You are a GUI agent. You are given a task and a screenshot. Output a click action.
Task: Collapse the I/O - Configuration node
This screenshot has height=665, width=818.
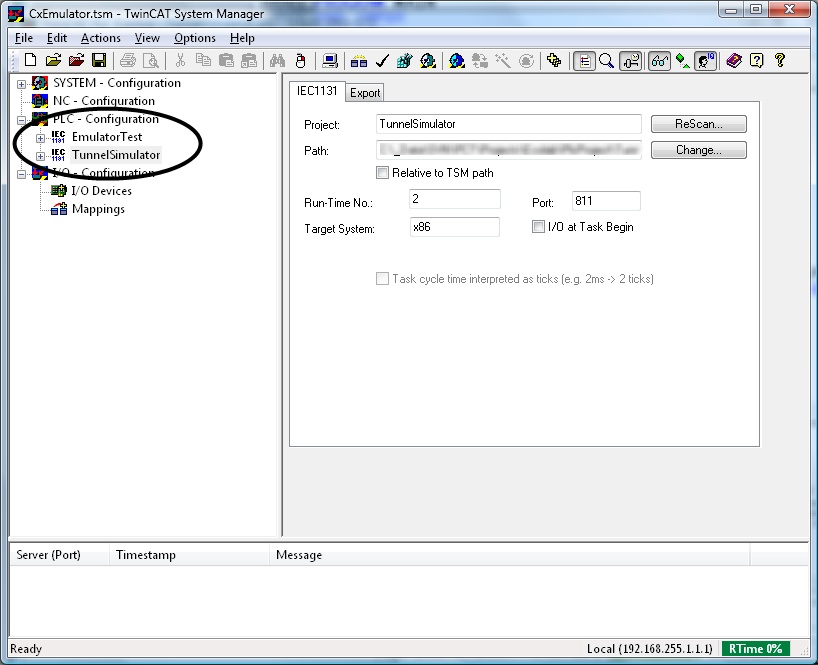21,174
